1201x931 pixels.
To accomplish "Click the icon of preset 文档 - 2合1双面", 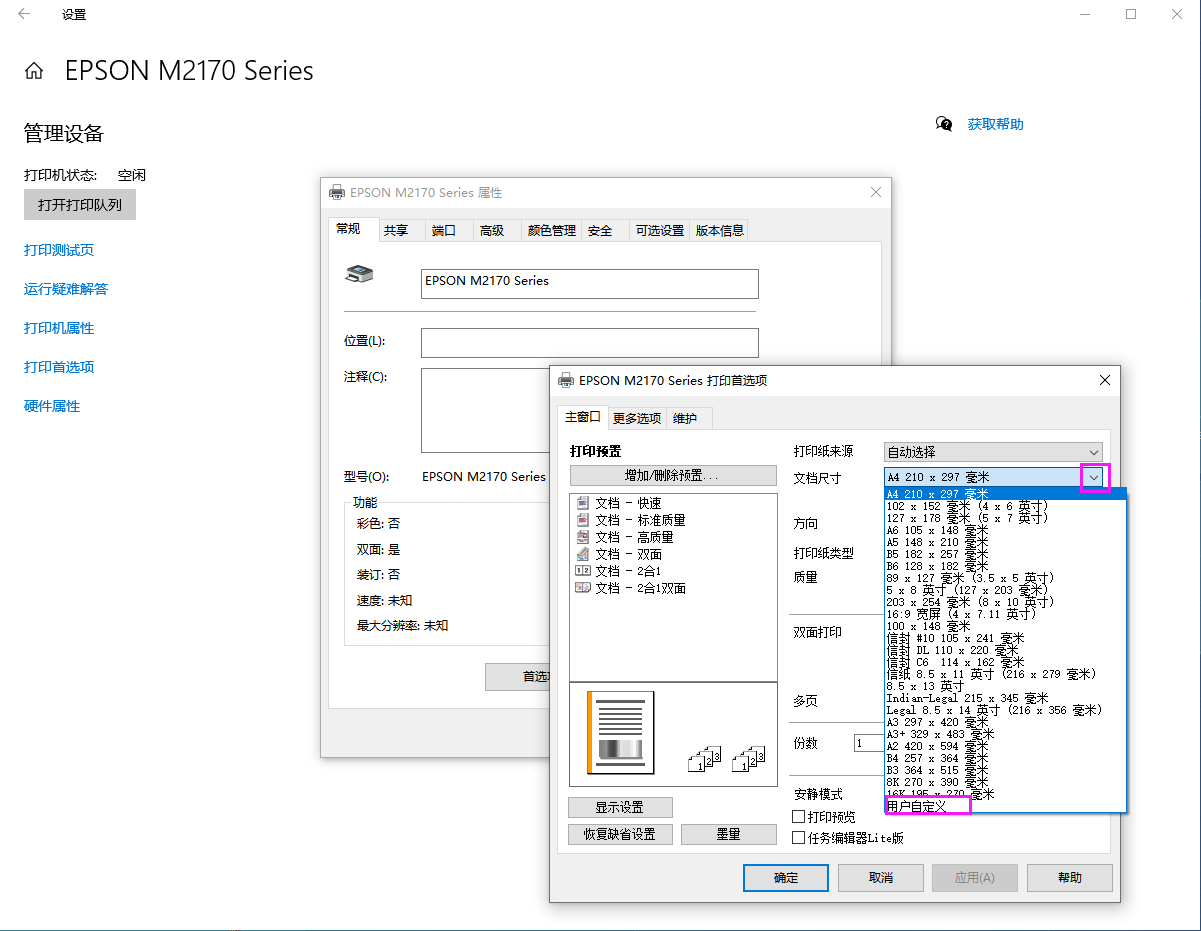I will (x=582, y=588).
